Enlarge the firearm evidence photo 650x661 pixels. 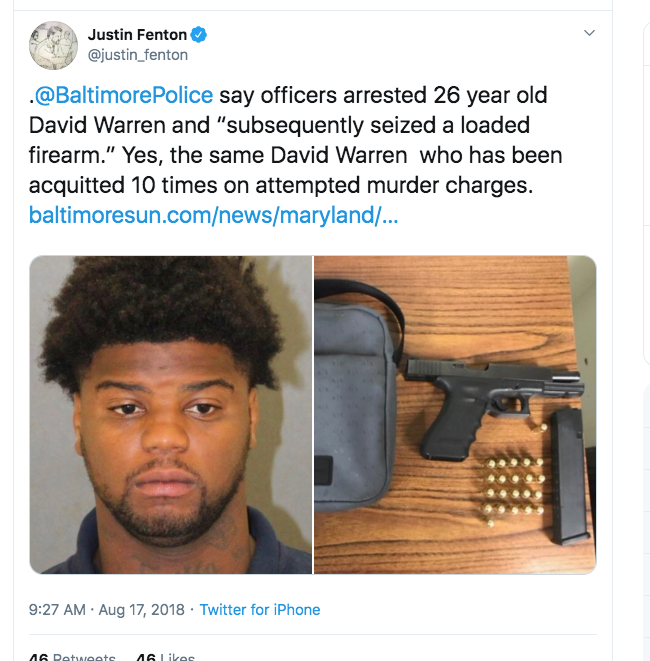click(455, 414)
